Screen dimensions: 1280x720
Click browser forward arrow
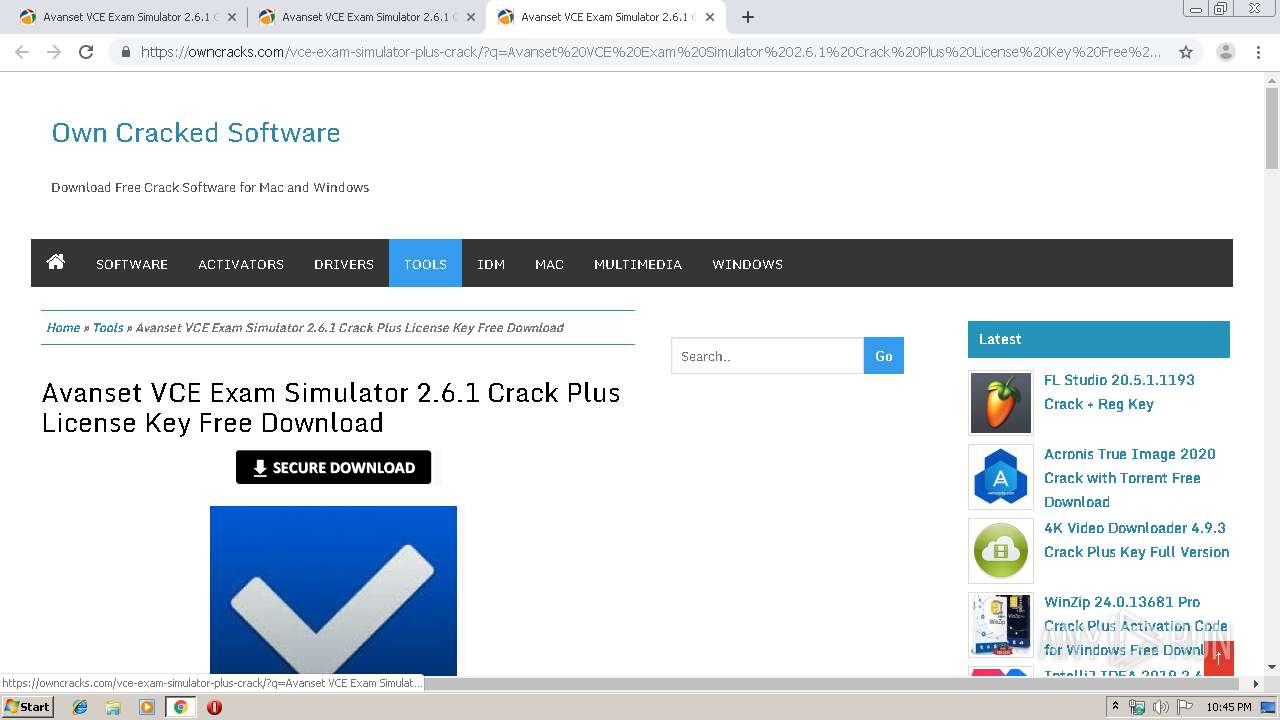coord(54,52)
